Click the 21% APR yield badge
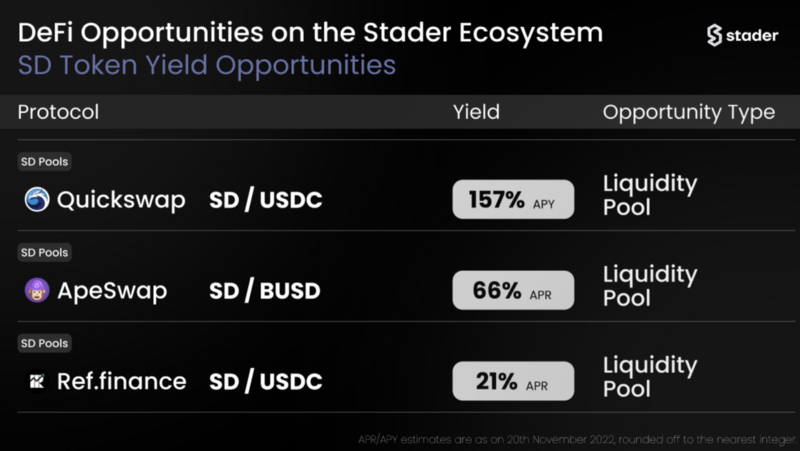This screenshot has height=451, width=800. 513,381
